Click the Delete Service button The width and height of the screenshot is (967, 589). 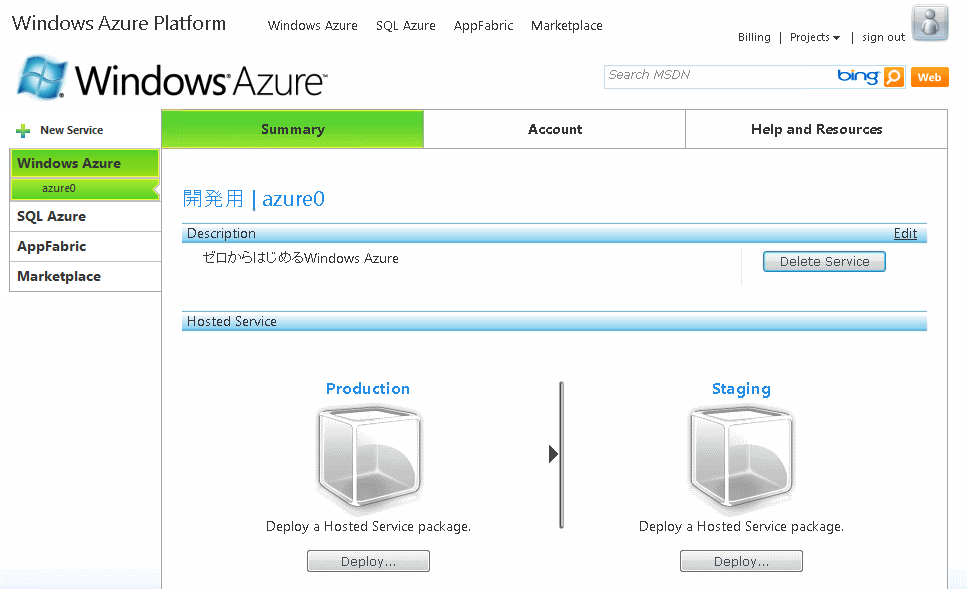[x=825, y=262]
